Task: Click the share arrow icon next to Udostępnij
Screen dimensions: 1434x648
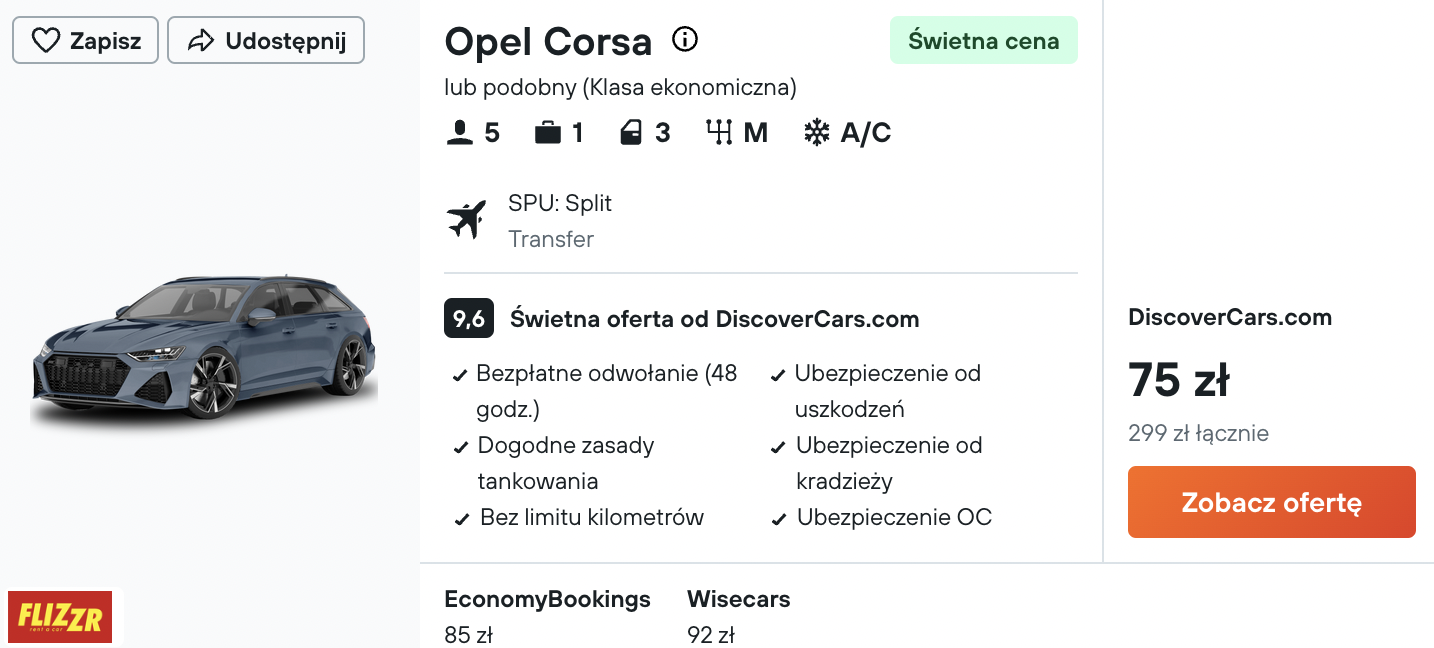Action: 201,41
